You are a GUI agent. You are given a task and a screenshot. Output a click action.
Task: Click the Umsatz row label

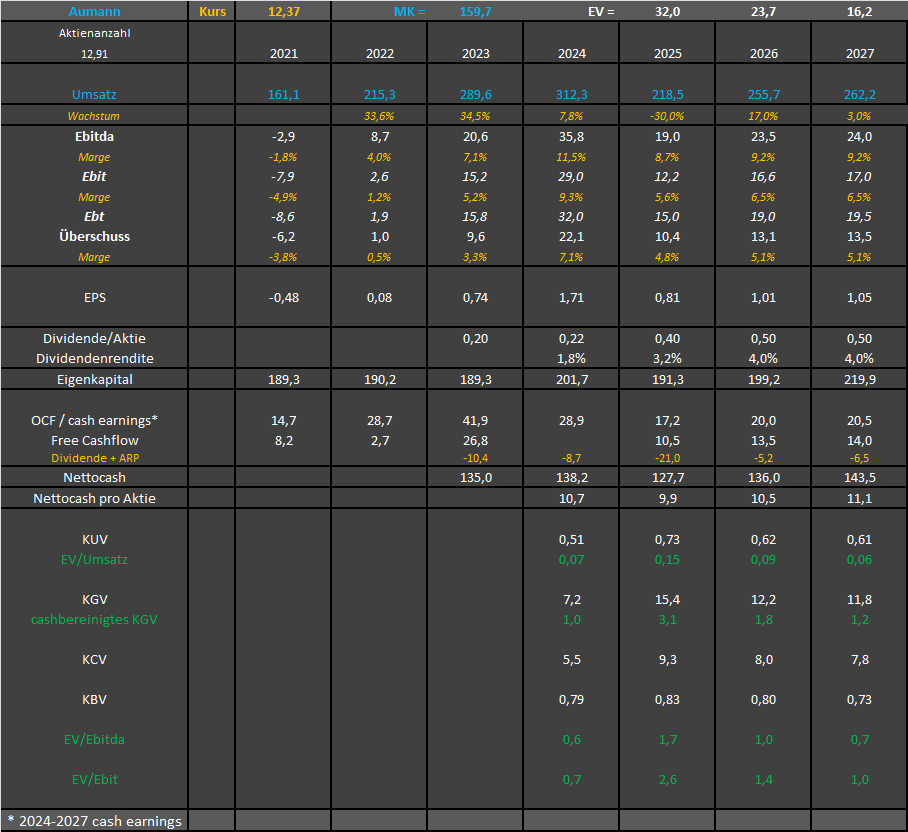point(94,95)
